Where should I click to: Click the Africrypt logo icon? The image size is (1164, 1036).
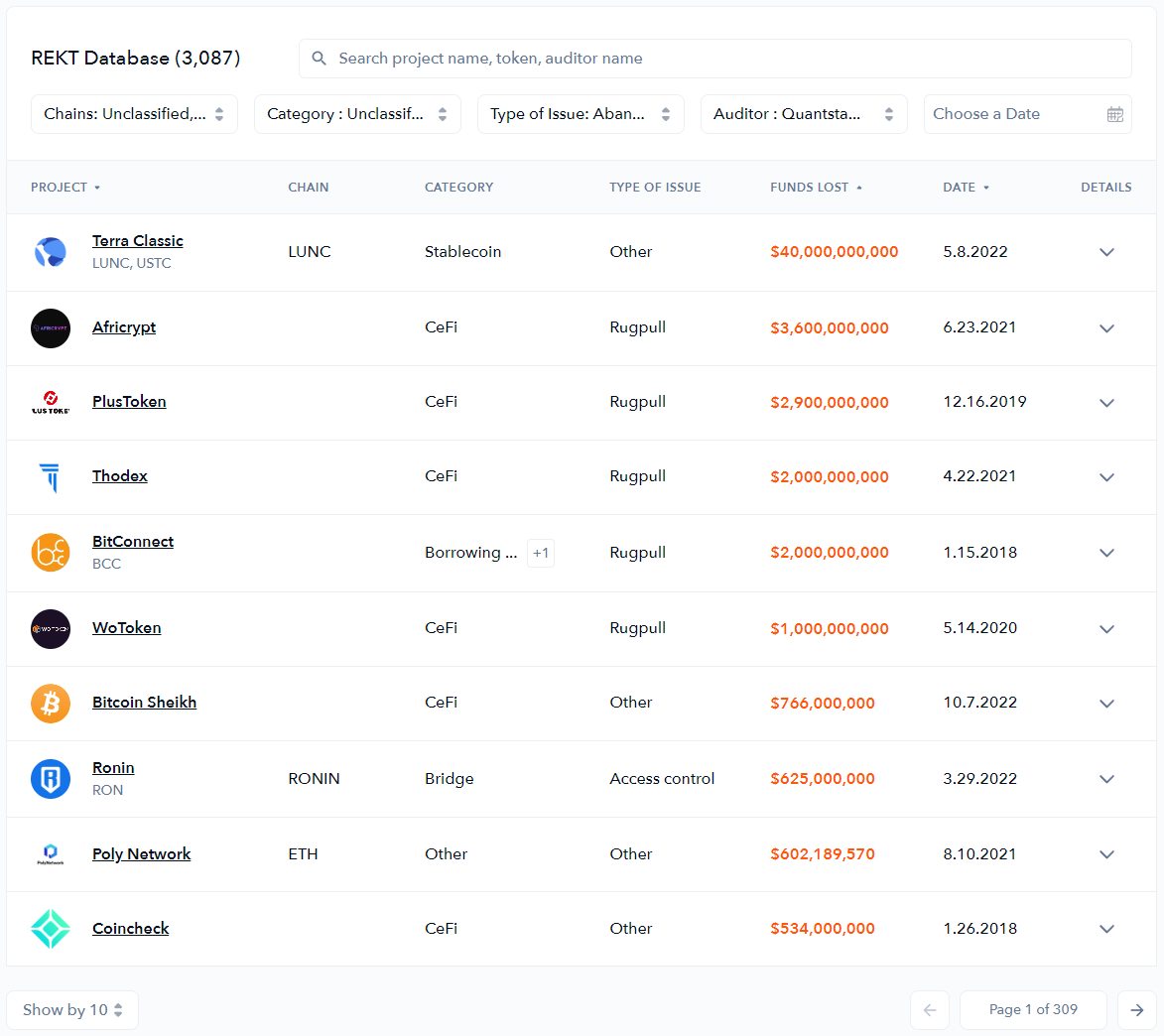pos(51,328)
